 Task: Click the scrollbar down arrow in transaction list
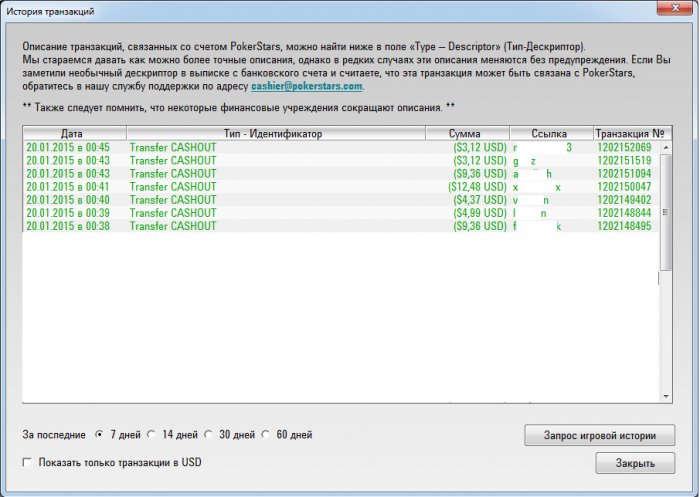666,396
